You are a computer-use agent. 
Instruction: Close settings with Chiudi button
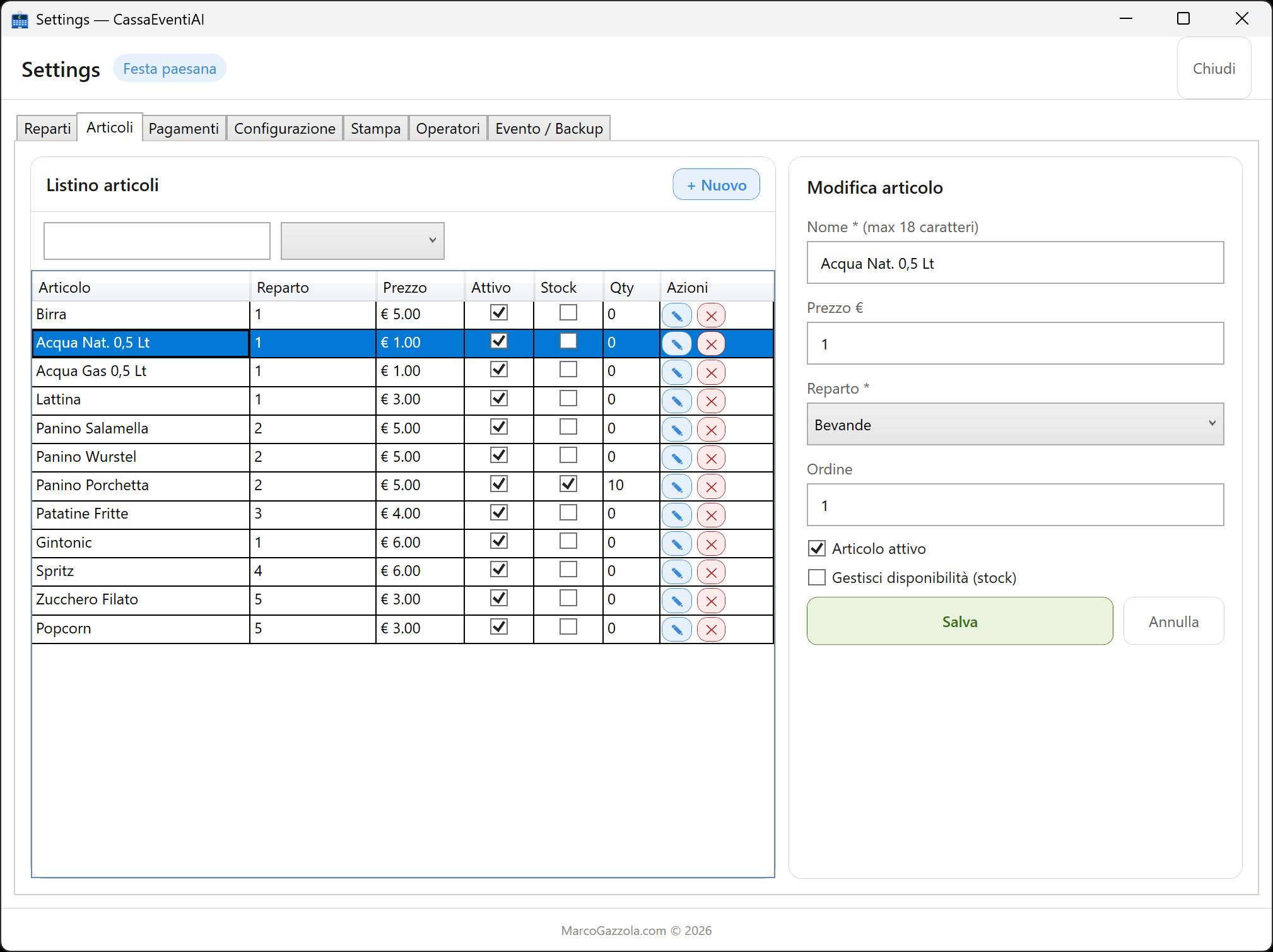coord(1214,68)
